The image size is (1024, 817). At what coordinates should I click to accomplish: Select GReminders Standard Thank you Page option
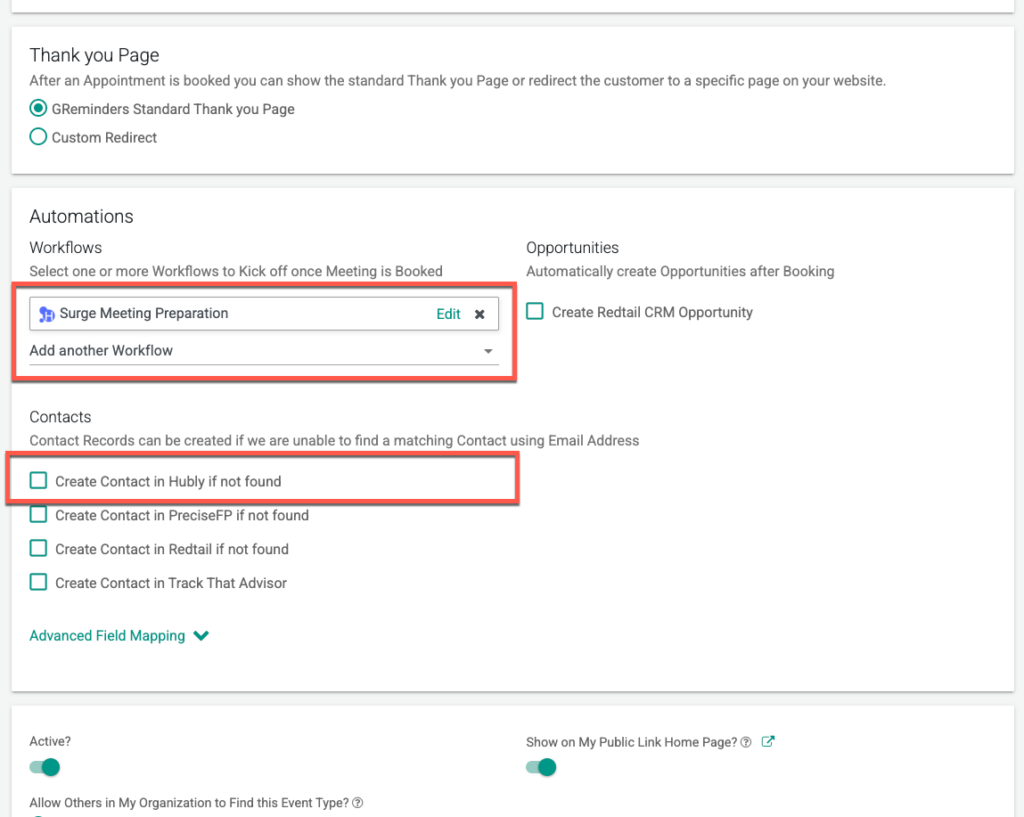tap(38, 109)
